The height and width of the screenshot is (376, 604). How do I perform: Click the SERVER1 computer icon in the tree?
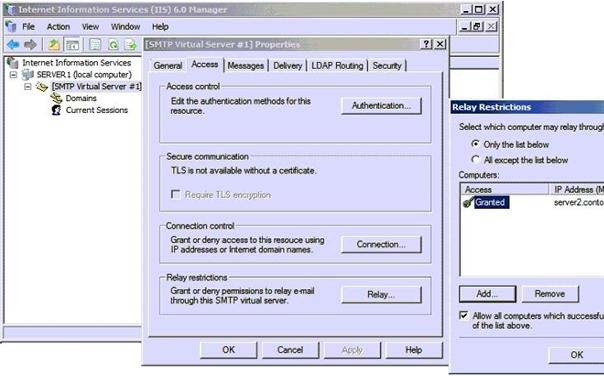pyautogui.click(x=28, y=74)
